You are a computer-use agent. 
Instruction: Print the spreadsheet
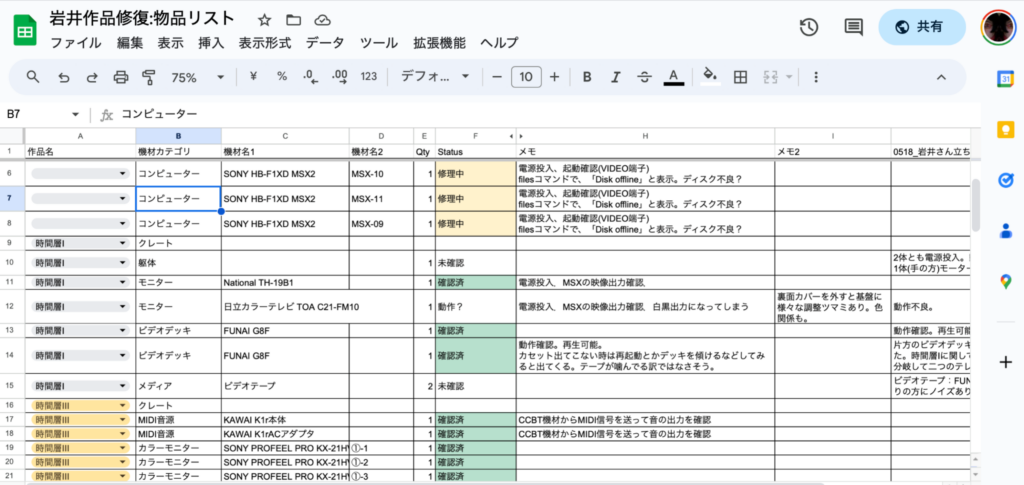[121, 77]
